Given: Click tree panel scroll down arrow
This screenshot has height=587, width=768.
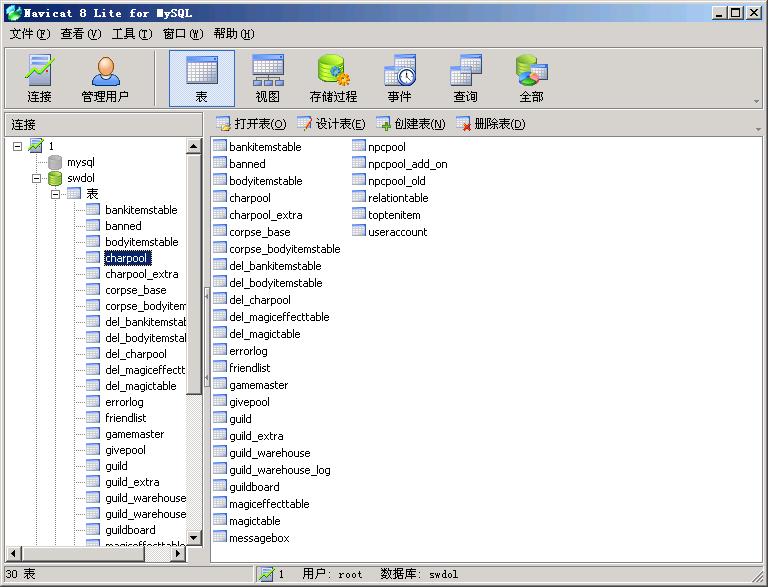Looking at the screenshot, I should click(193, 538).
